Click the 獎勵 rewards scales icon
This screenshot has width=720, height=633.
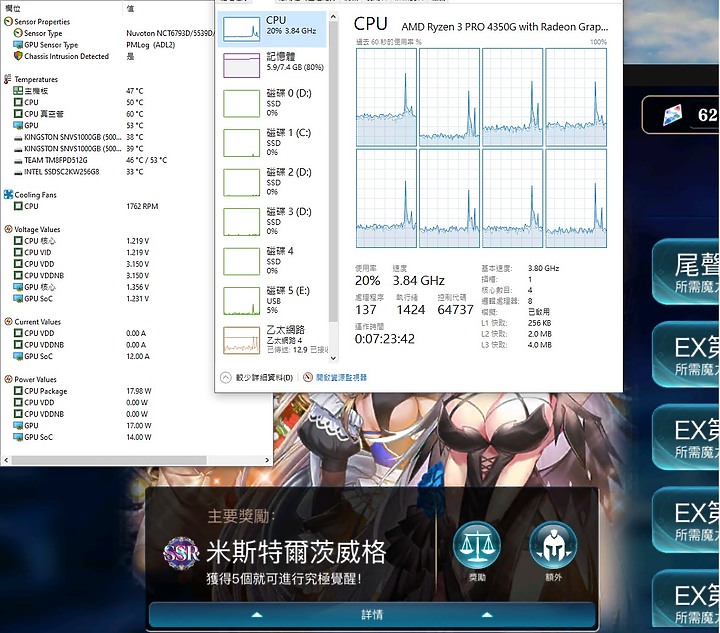(x=477, y=545)
